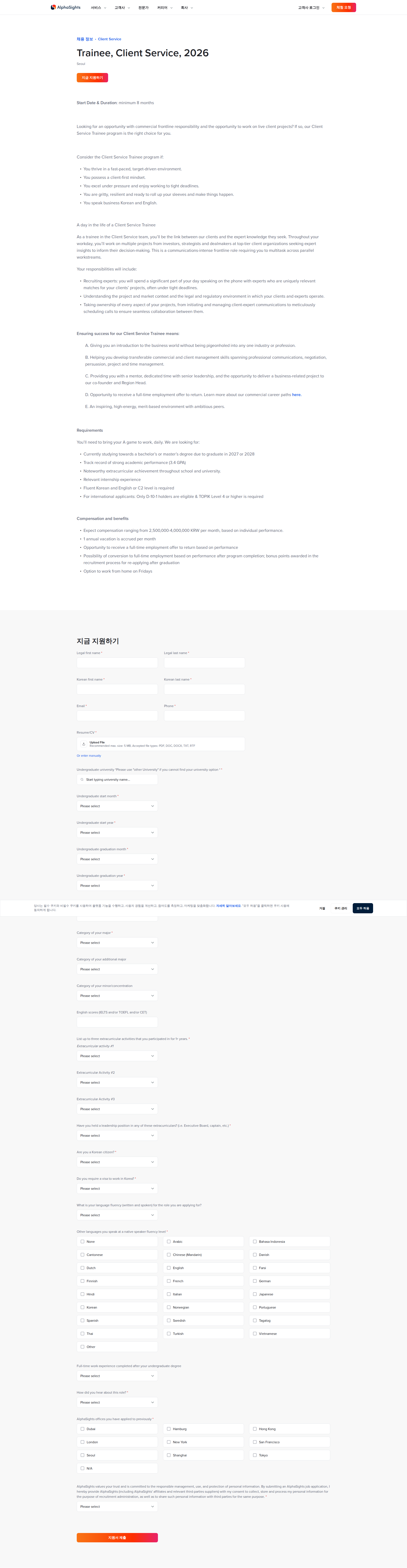
Task: Click 쿠키 관리 in the cookie banner
Action: (x=341, y=908)
